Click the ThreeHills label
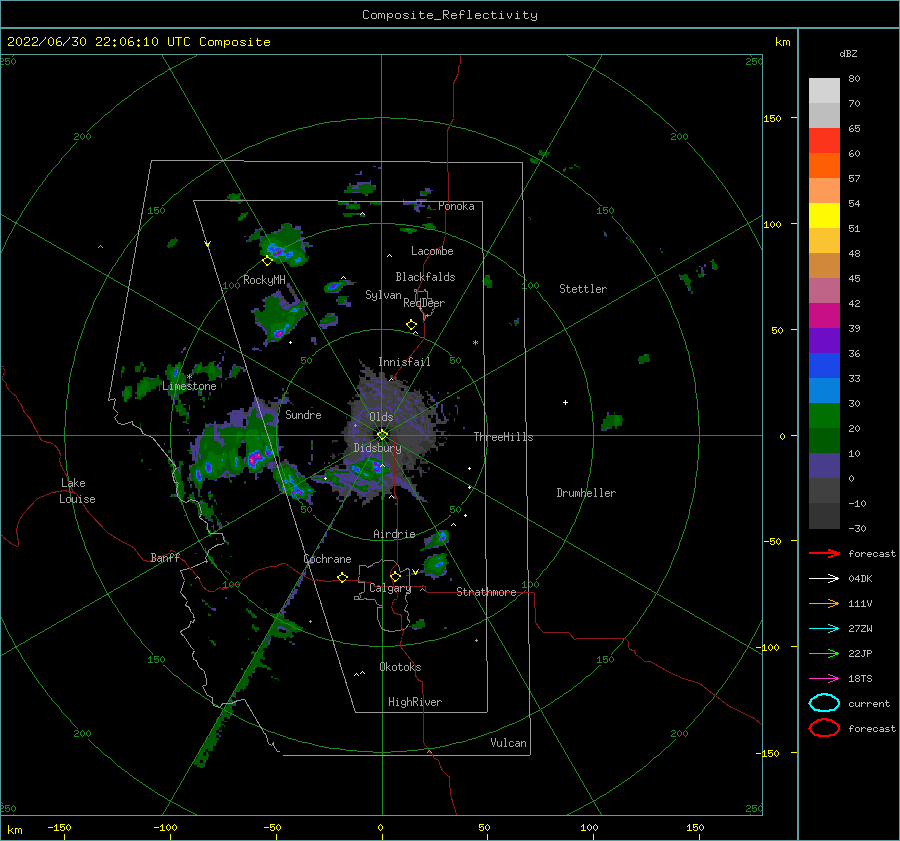900x841 pixels. coord(503,437)
